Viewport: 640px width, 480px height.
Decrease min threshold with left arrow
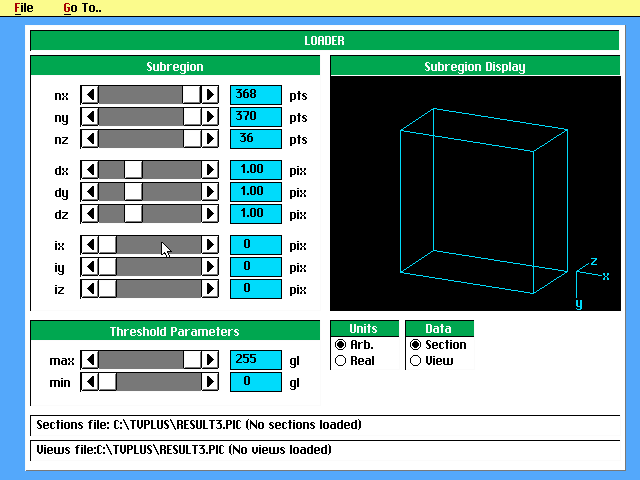90,382
